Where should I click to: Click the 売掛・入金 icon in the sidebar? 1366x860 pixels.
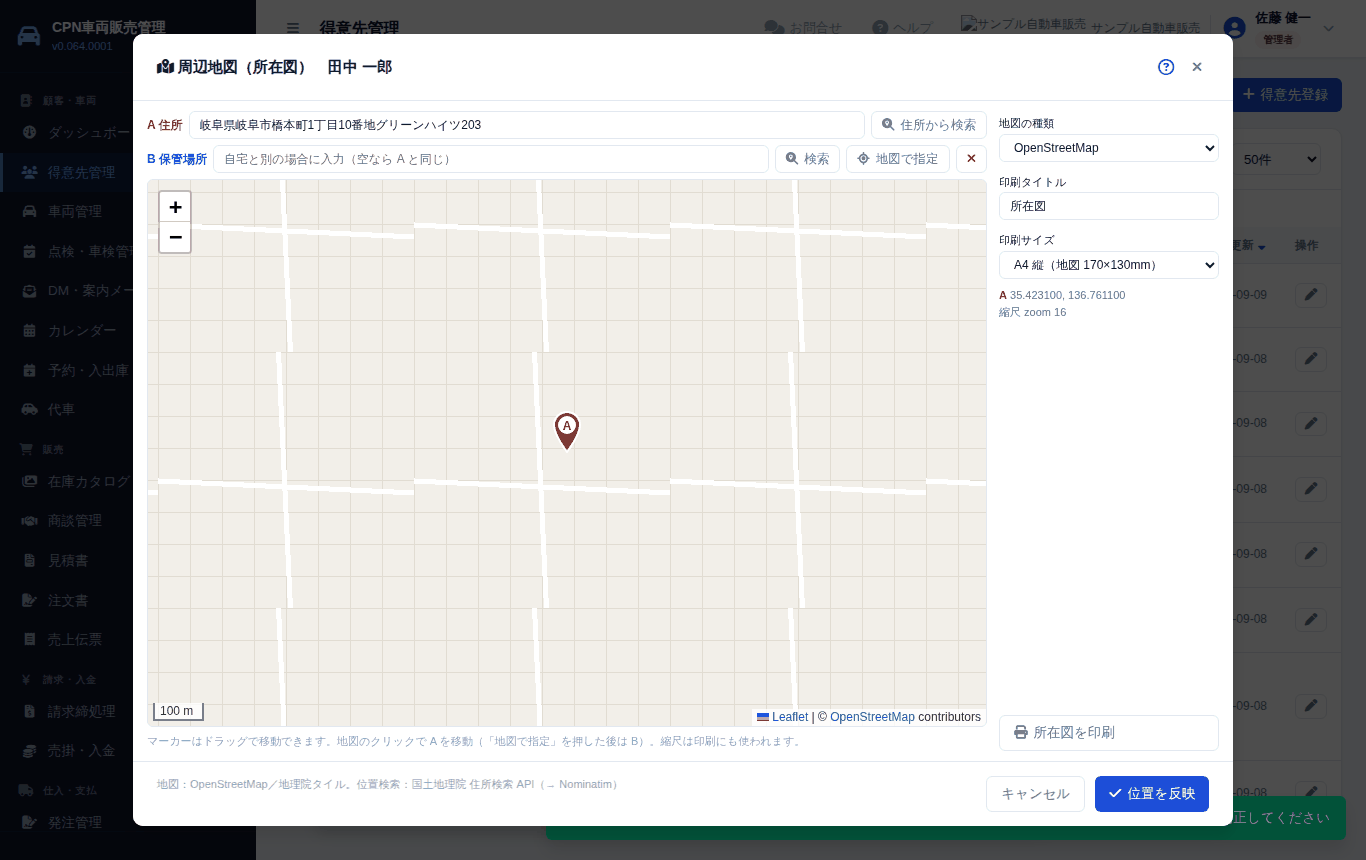click(x=29, y=751)
